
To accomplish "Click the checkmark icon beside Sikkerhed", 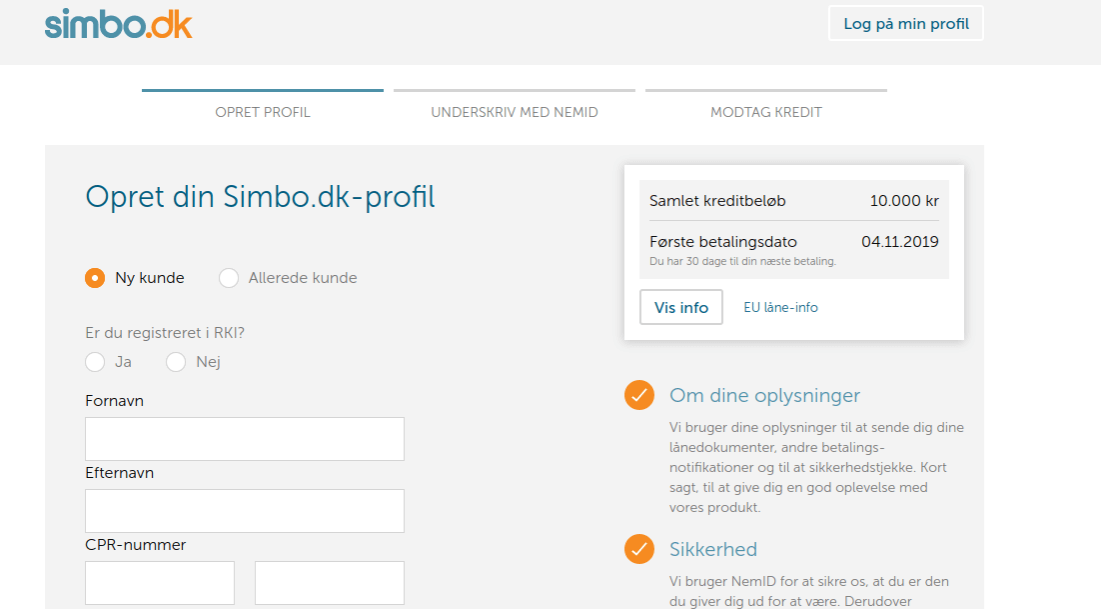I will (639, 549).
